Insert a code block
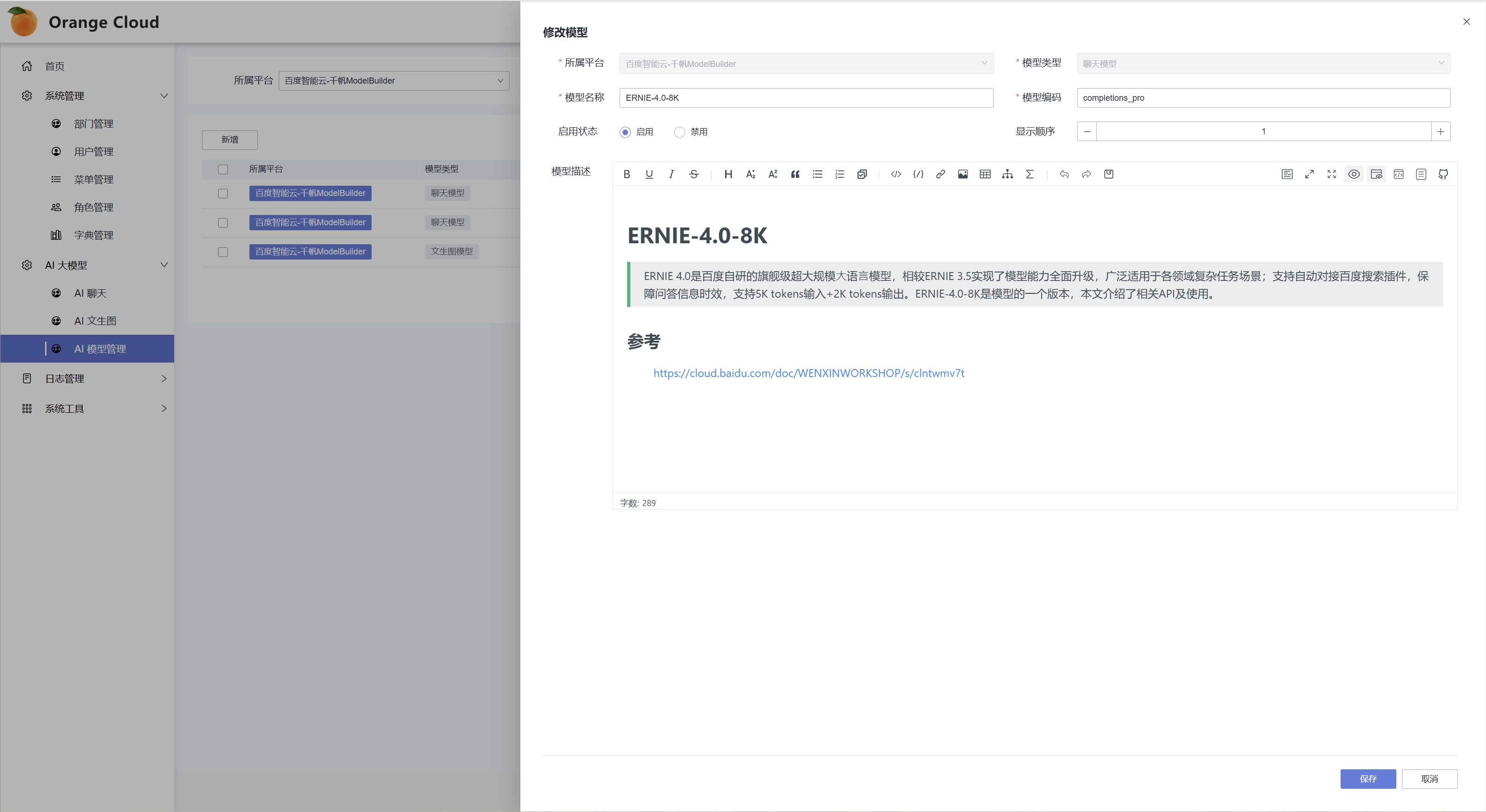The image size is (1486, 812). click(918, 174)
